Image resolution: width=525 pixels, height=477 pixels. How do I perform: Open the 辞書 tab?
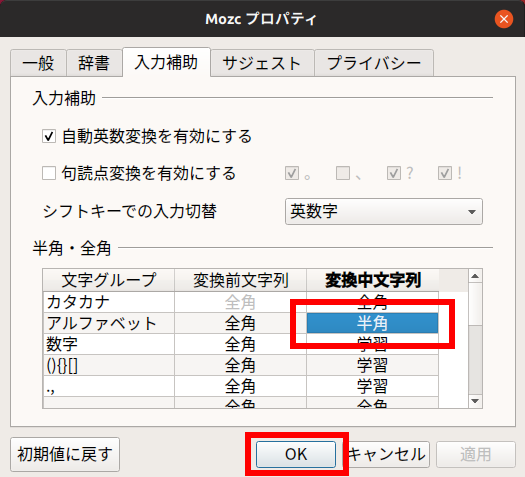[x=94, y=63]
